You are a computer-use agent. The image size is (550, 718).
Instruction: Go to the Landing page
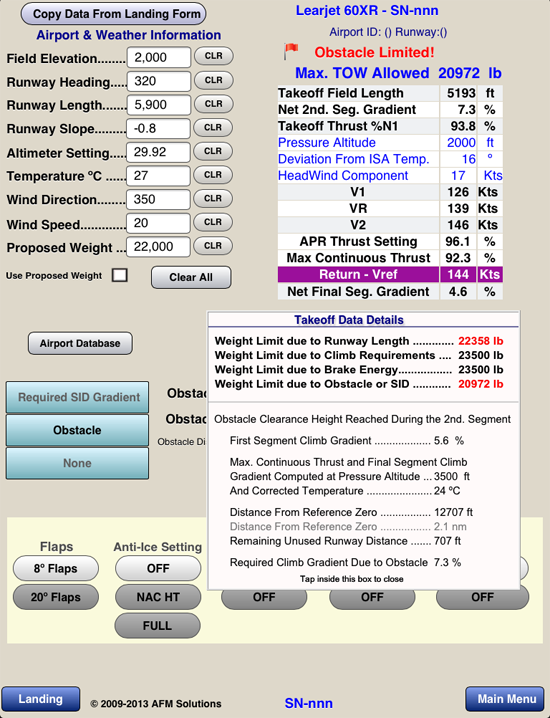[x=40, y=699]
